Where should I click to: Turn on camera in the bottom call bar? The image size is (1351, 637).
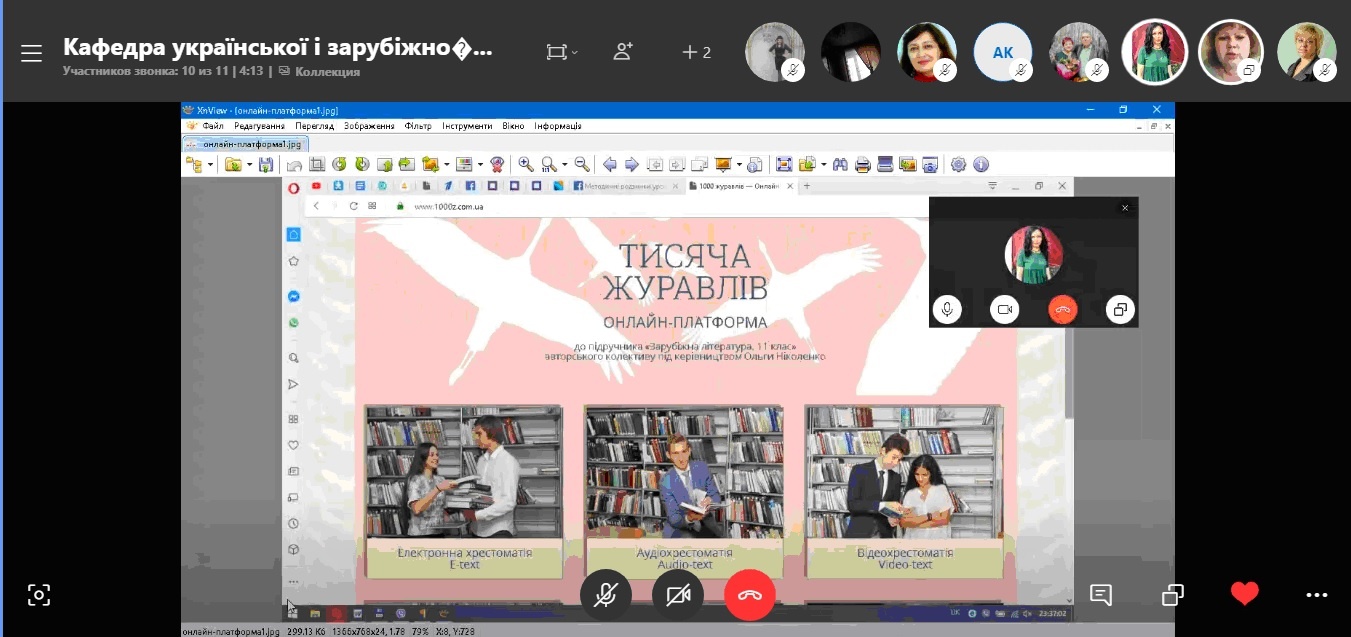click(x=677, y=595)
